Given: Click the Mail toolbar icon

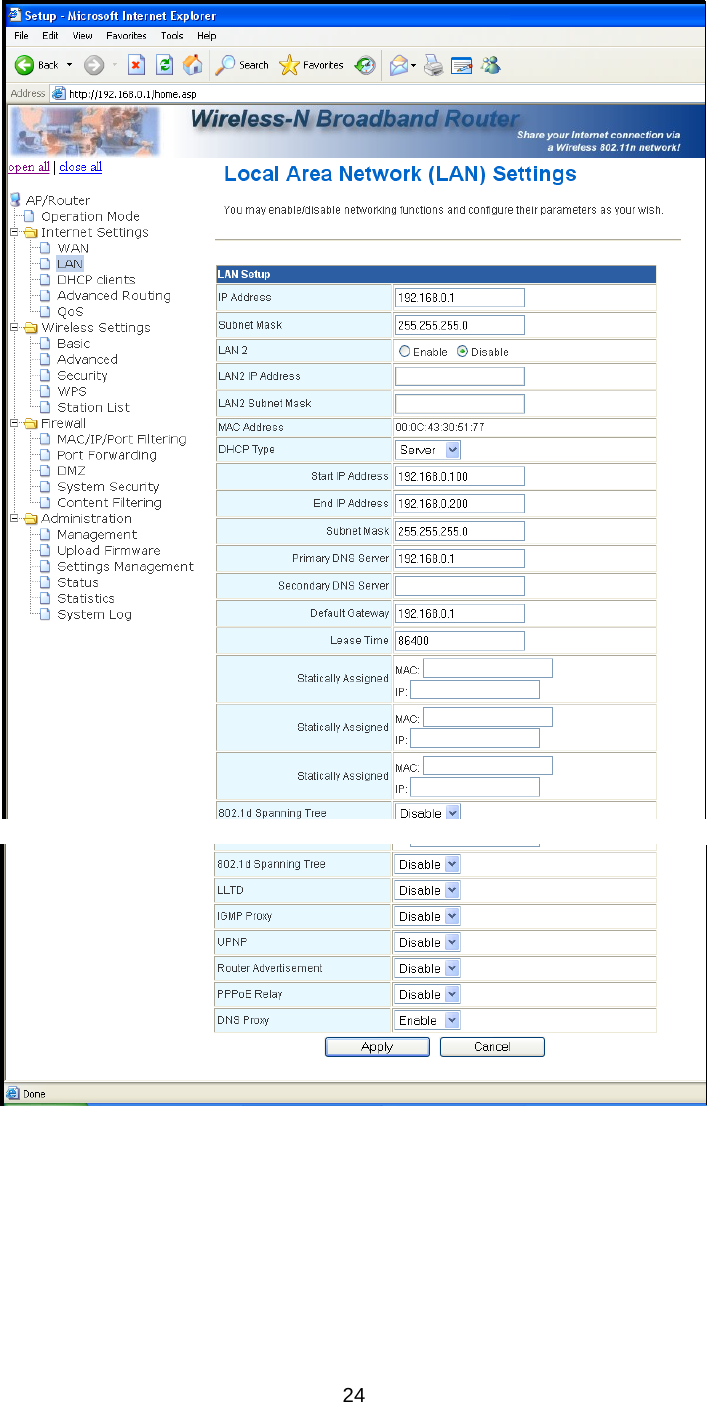Looking at the screenshot, I should pyautogui.click(x=399, y=65).
